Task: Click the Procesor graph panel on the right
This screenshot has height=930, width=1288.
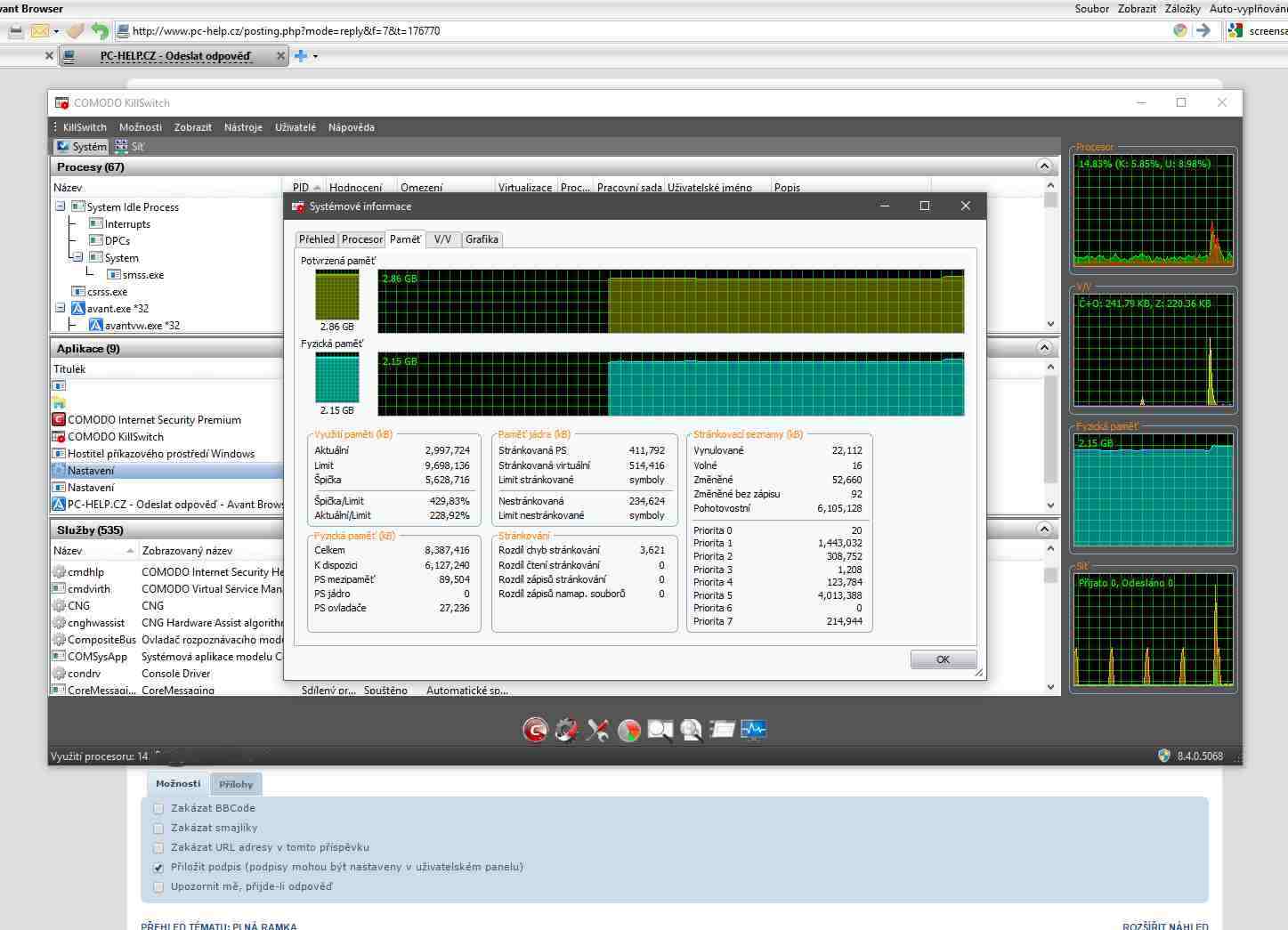Action: click(1154, 211)
